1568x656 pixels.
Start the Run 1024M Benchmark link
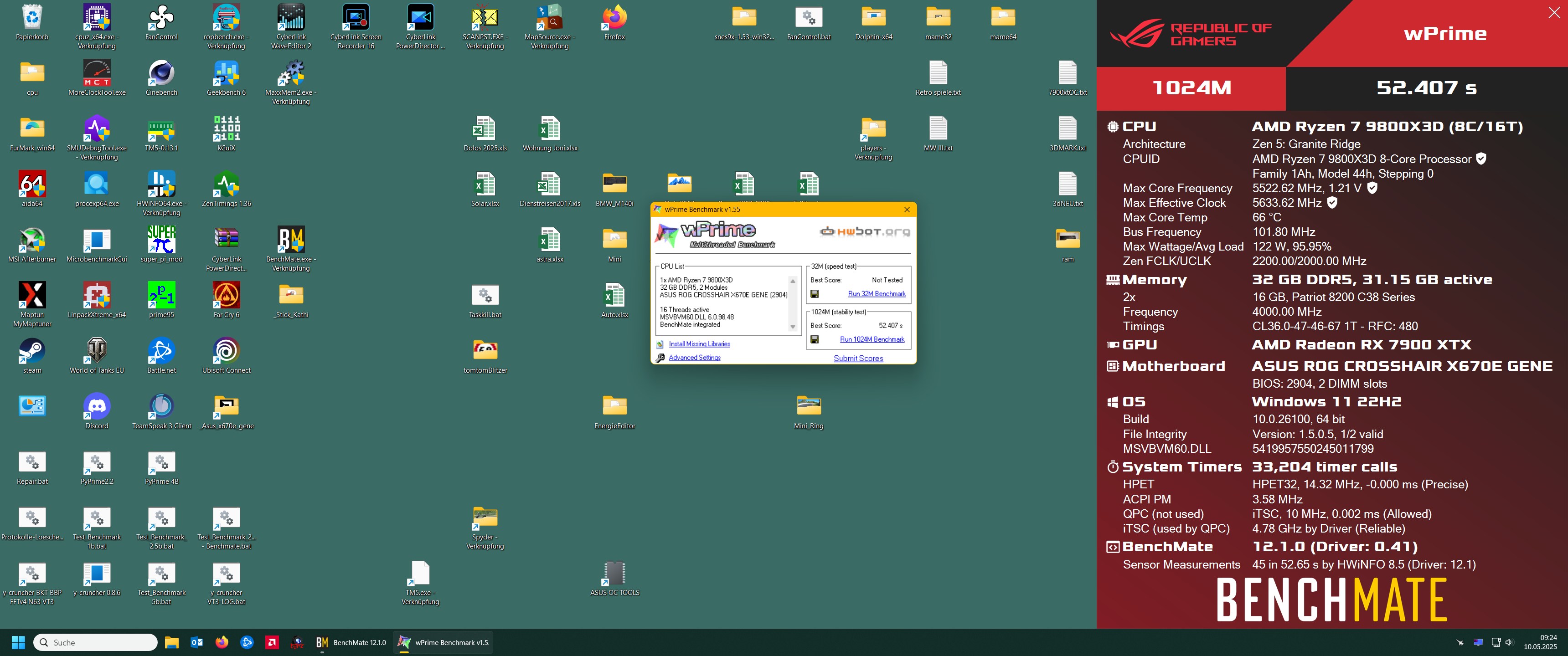(x=872, y=339)
